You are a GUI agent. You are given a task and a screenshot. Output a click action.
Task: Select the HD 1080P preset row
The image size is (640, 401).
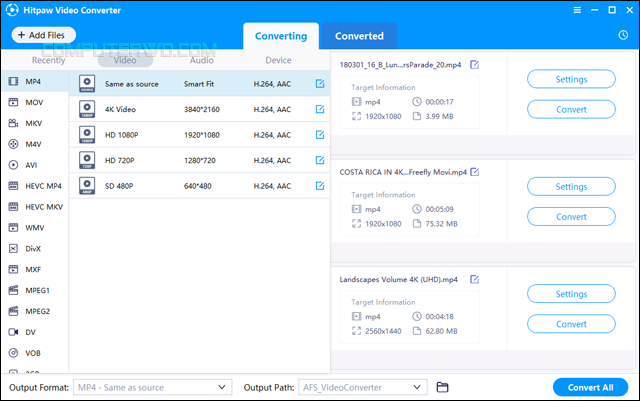point(199,135)
